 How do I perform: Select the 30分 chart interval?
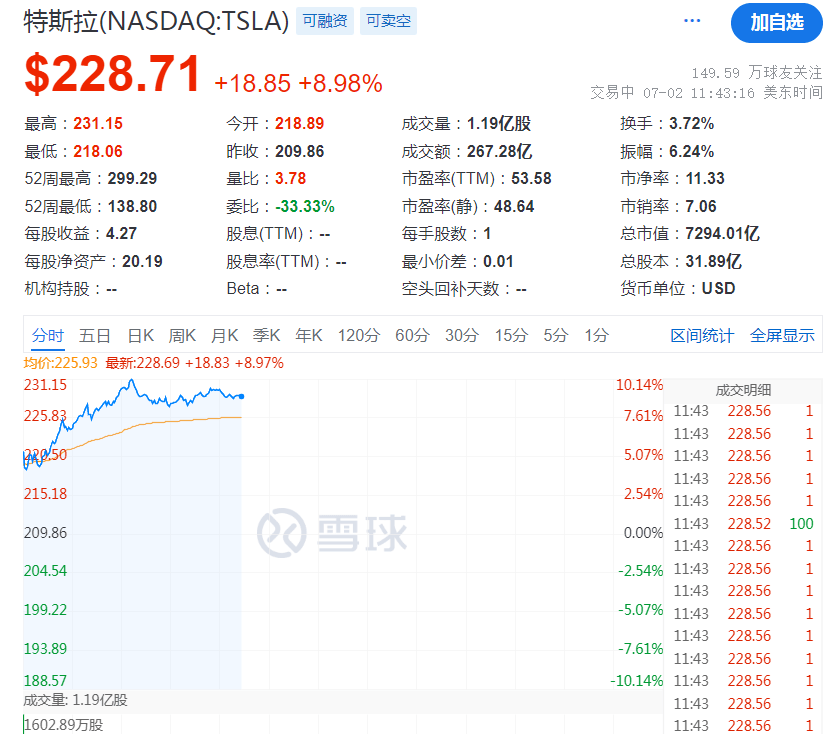461,336
